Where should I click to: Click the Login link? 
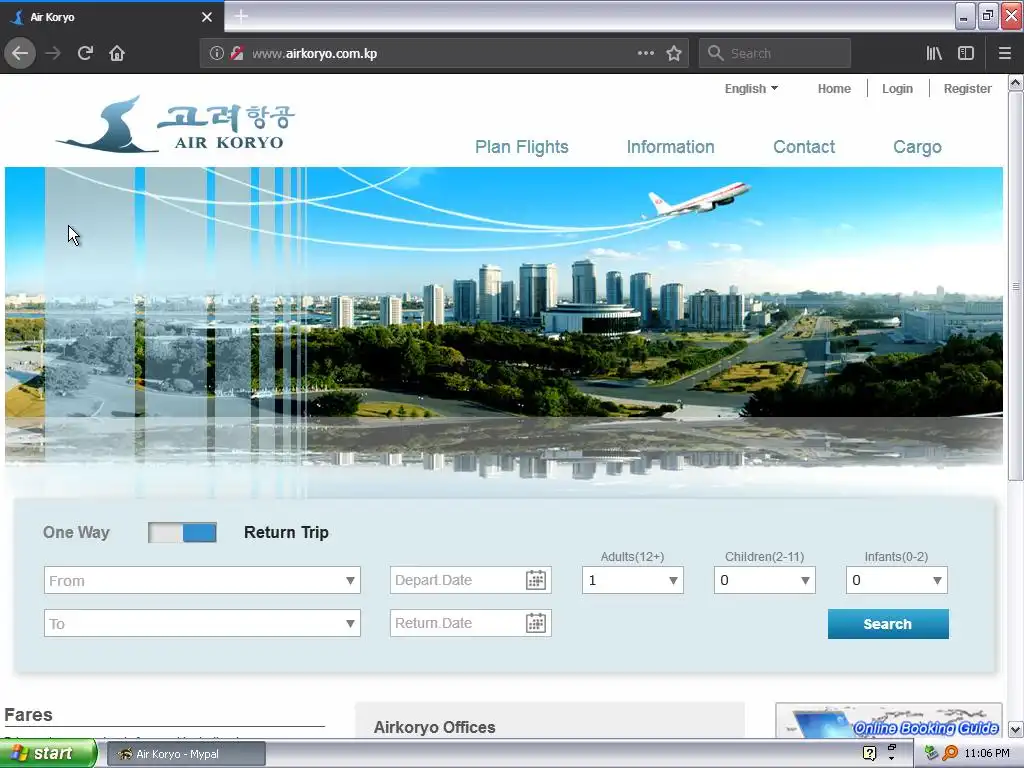pos(897,88)
